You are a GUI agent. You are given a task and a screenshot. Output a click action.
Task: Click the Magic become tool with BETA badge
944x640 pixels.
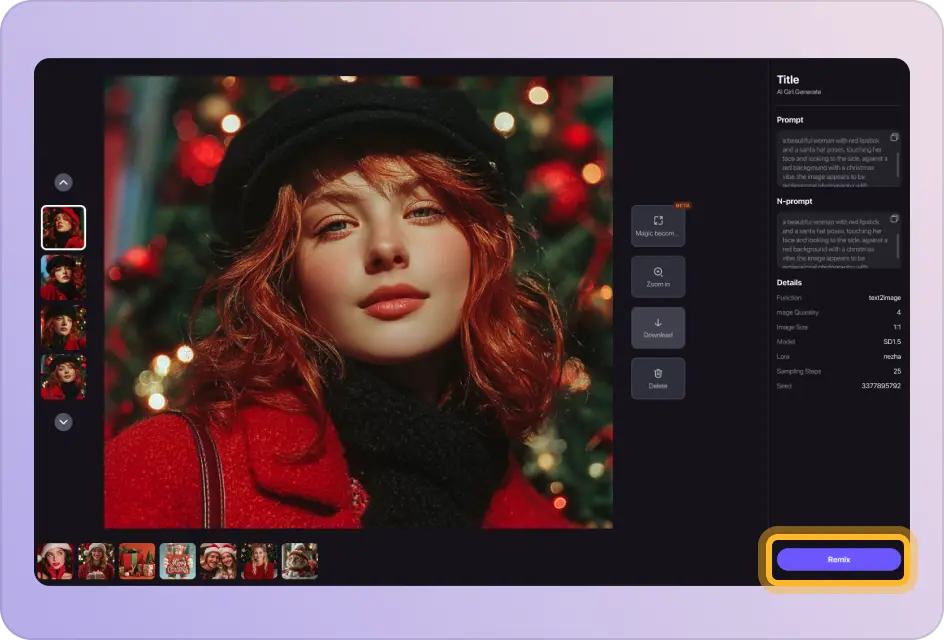(658, 226)
